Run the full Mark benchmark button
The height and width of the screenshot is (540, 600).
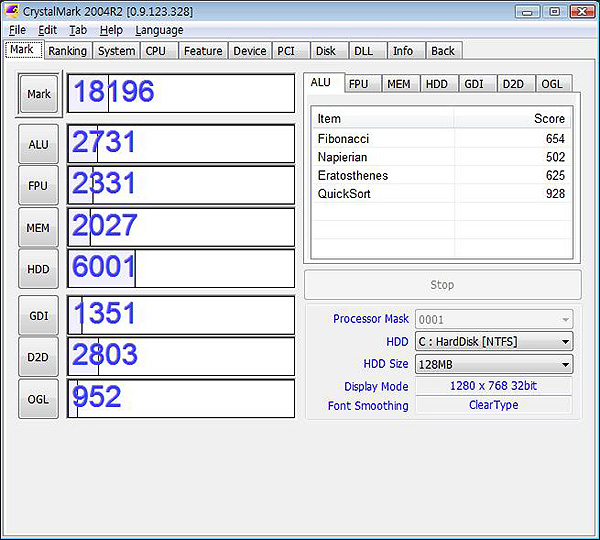(39, 94)
